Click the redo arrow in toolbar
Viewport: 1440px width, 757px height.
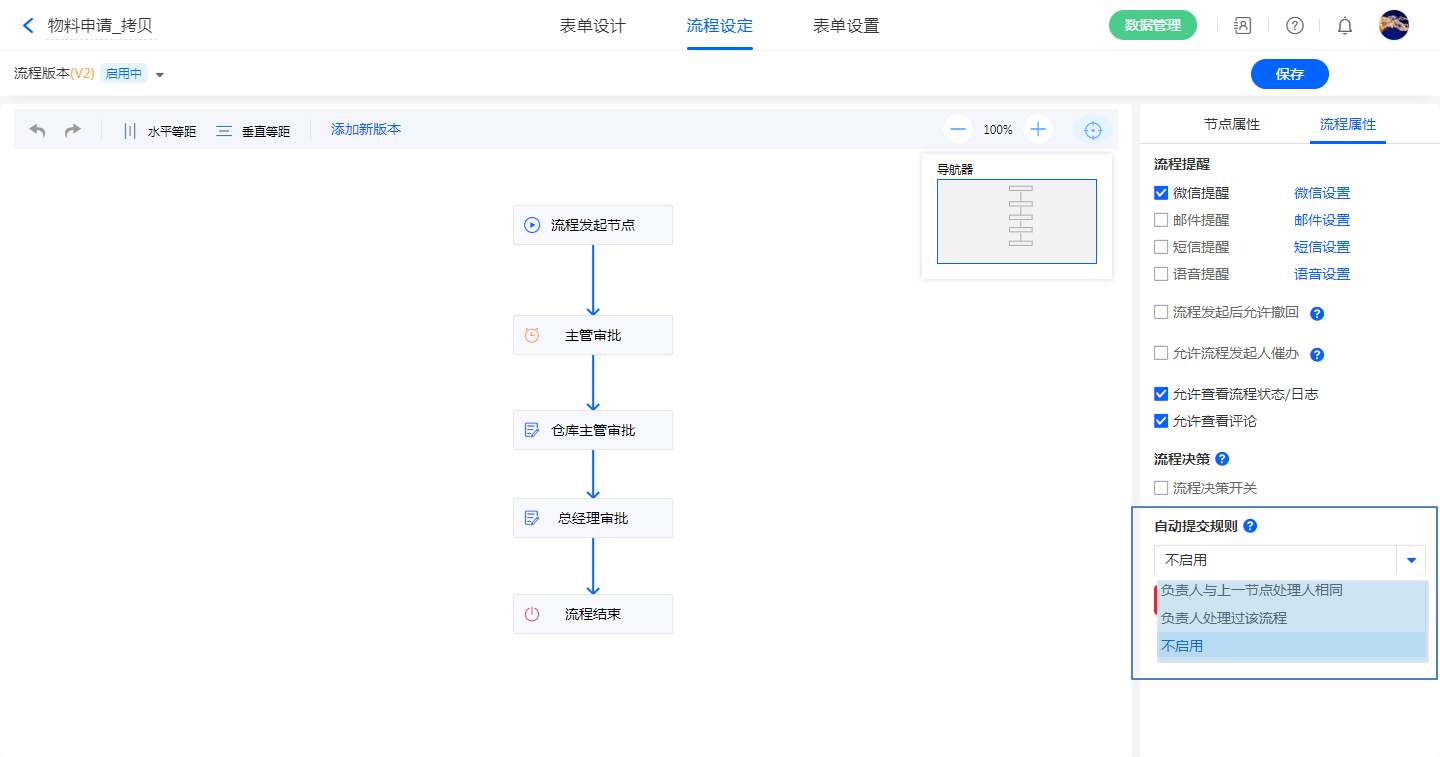[x=73, y=131]
